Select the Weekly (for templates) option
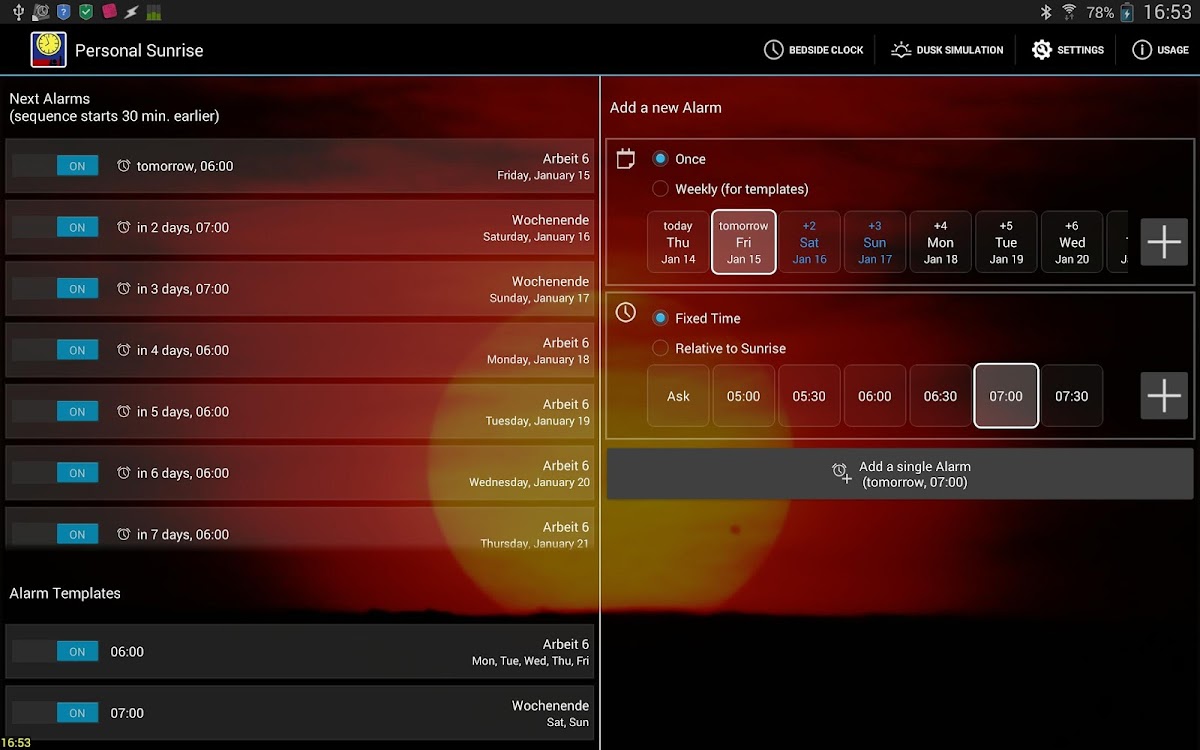Viewport: 1200px width, 750px height. (x=661, y=189)
